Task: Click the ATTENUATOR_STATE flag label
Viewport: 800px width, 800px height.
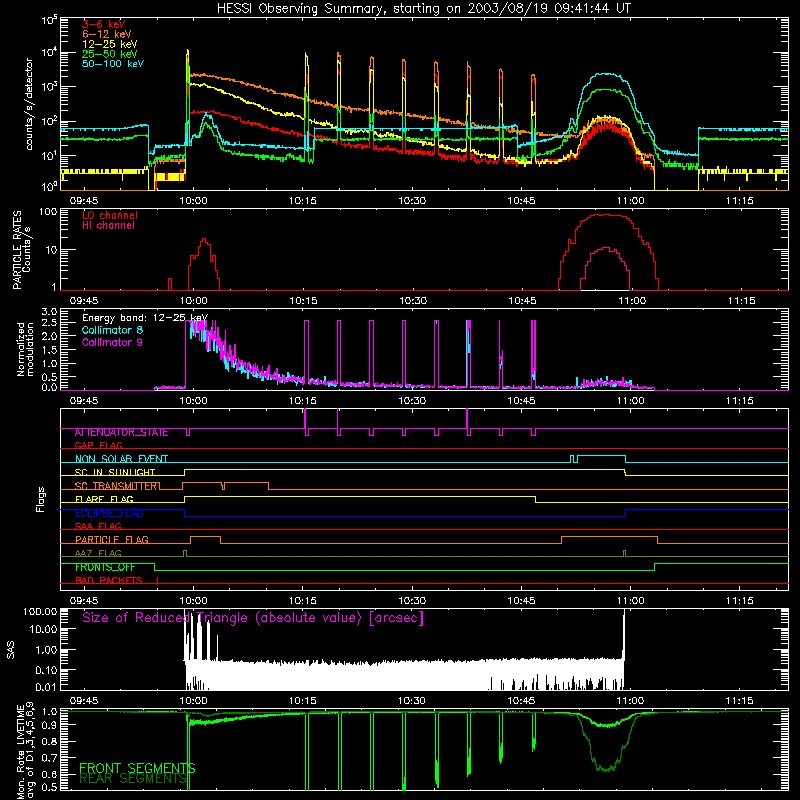Action: (121, 433)
